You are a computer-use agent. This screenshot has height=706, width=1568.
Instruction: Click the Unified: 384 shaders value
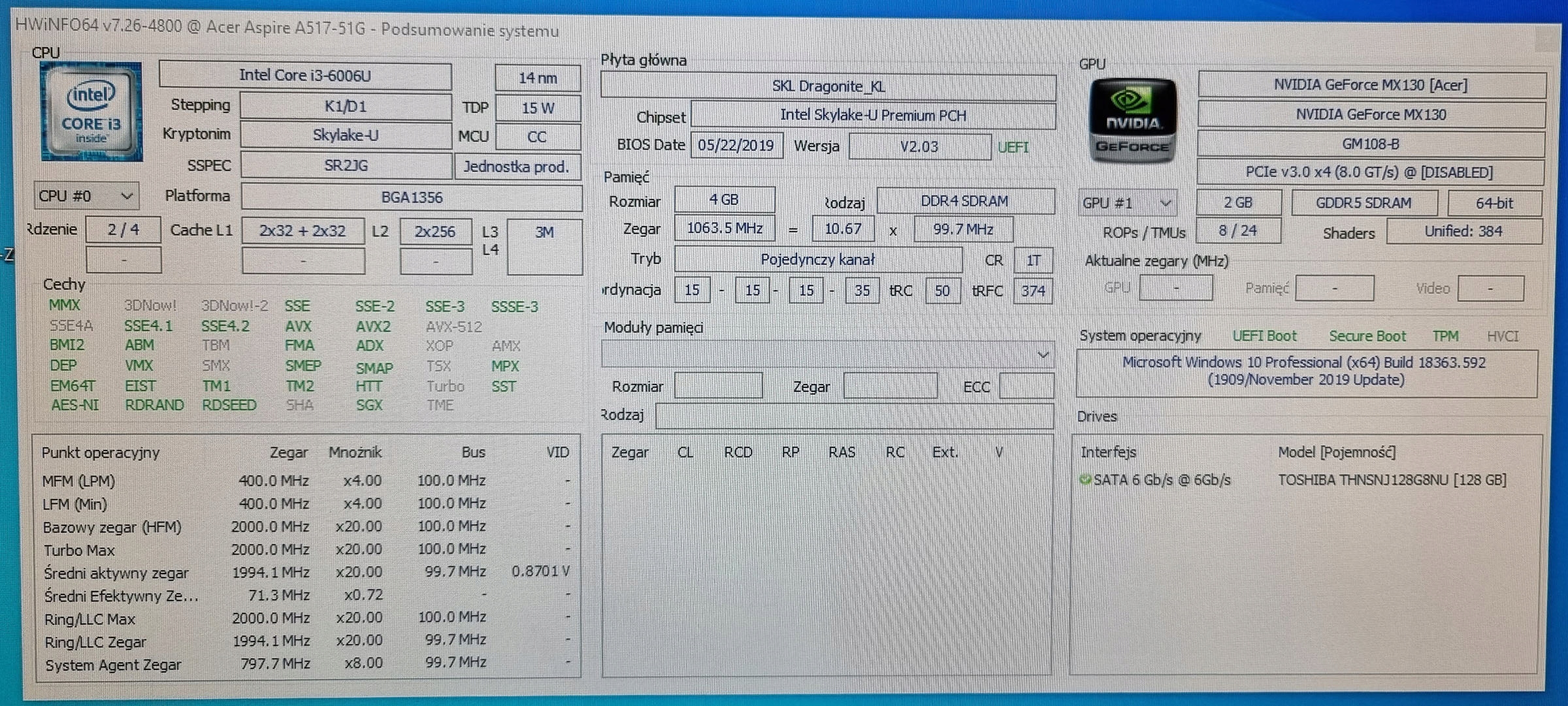coord(1463,232)
